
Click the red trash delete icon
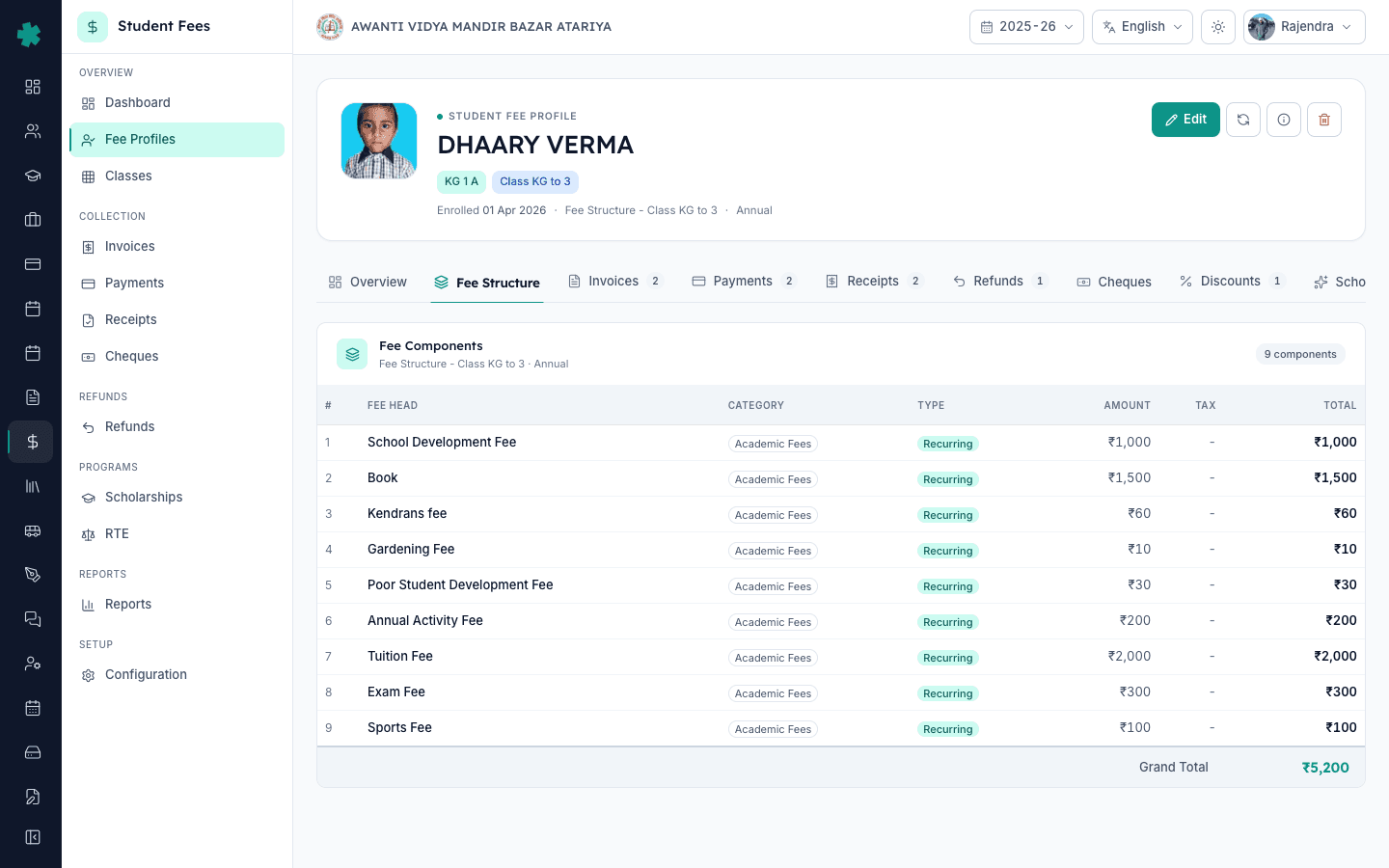(1324, 120)
